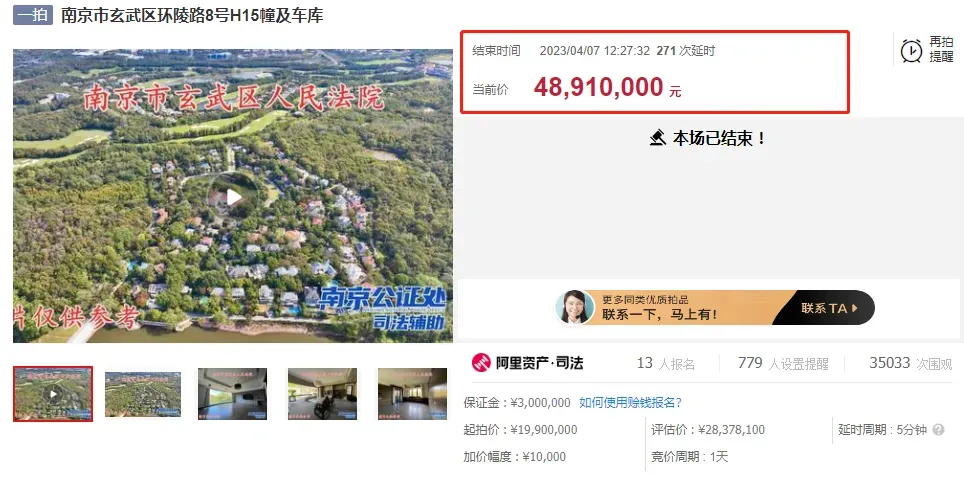The image size is (964, 477).
Task: Play the auction property video
Action: [233, 197]
